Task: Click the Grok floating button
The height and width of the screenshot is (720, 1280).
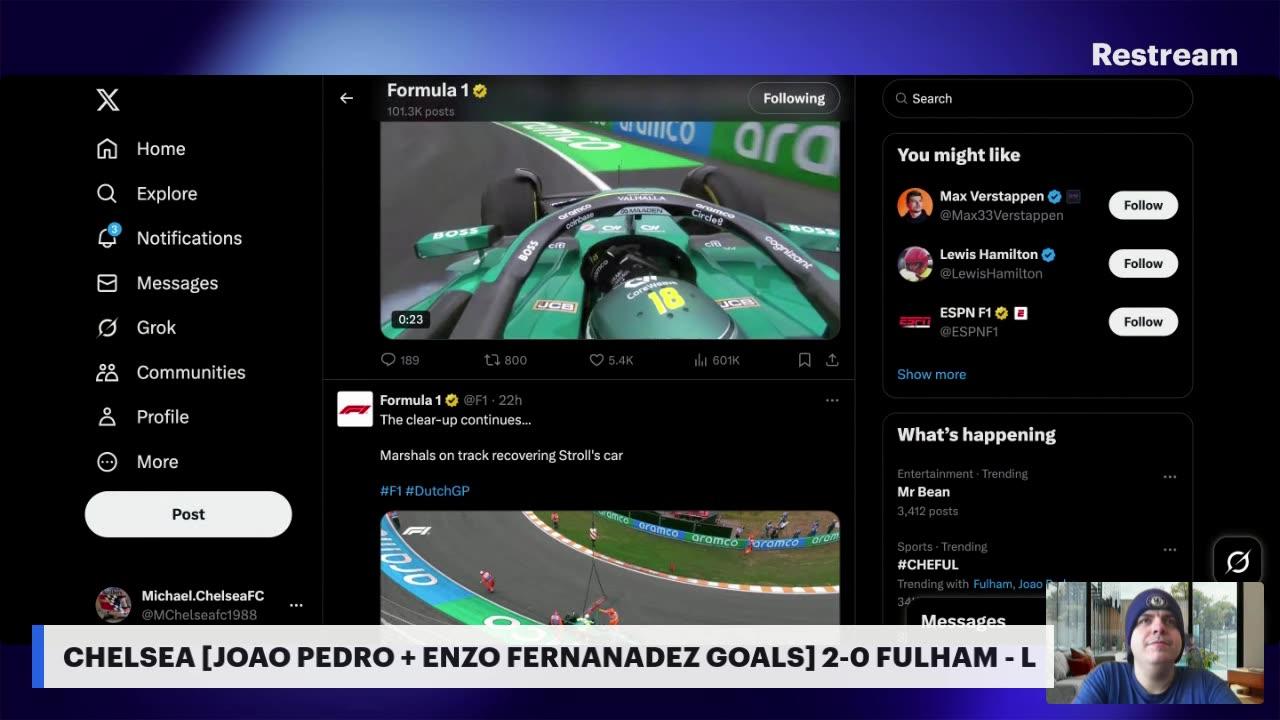Action: pos(1238,562)
